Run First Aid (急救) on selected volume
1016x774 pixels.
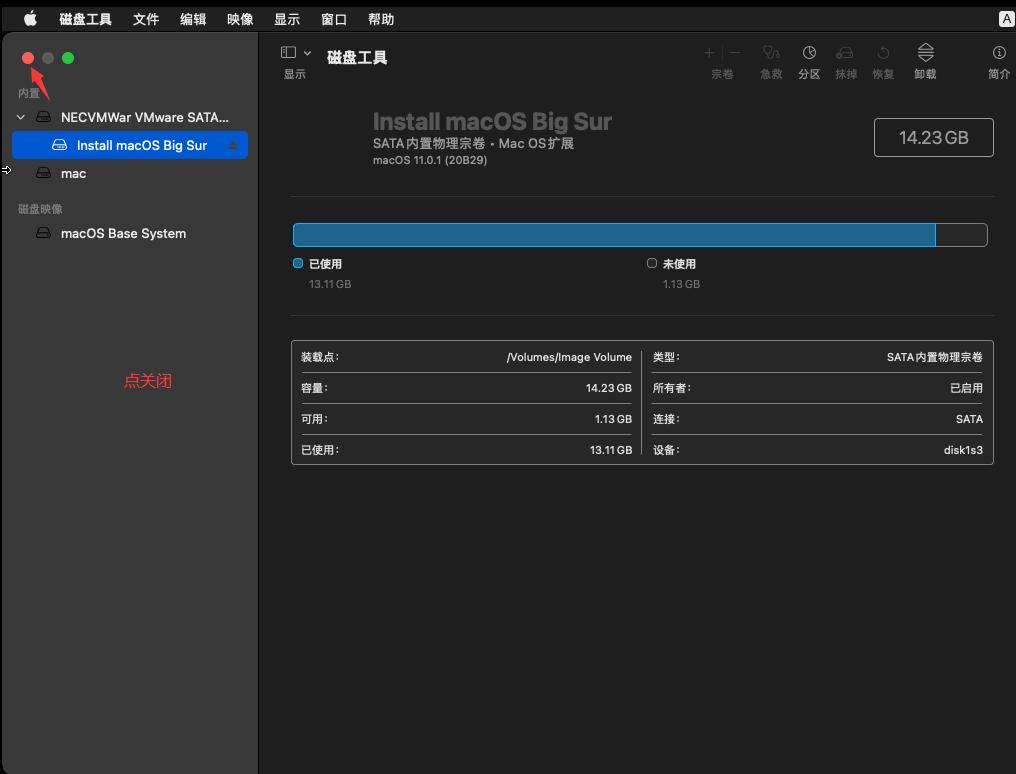(770, 55)
